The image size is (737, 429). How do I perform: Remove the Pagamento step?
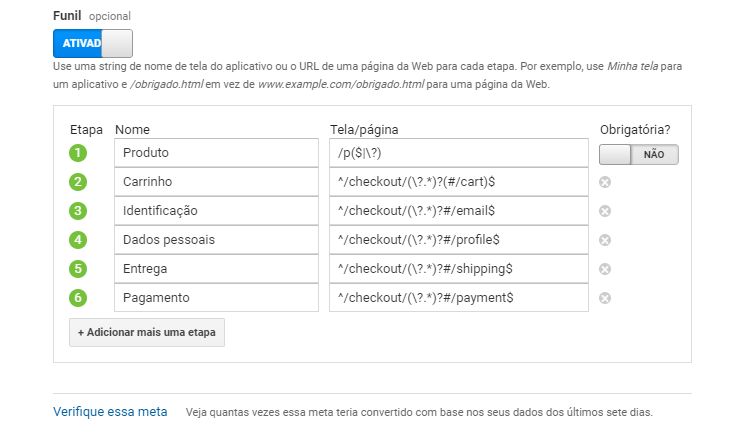[x=605, y=298]
